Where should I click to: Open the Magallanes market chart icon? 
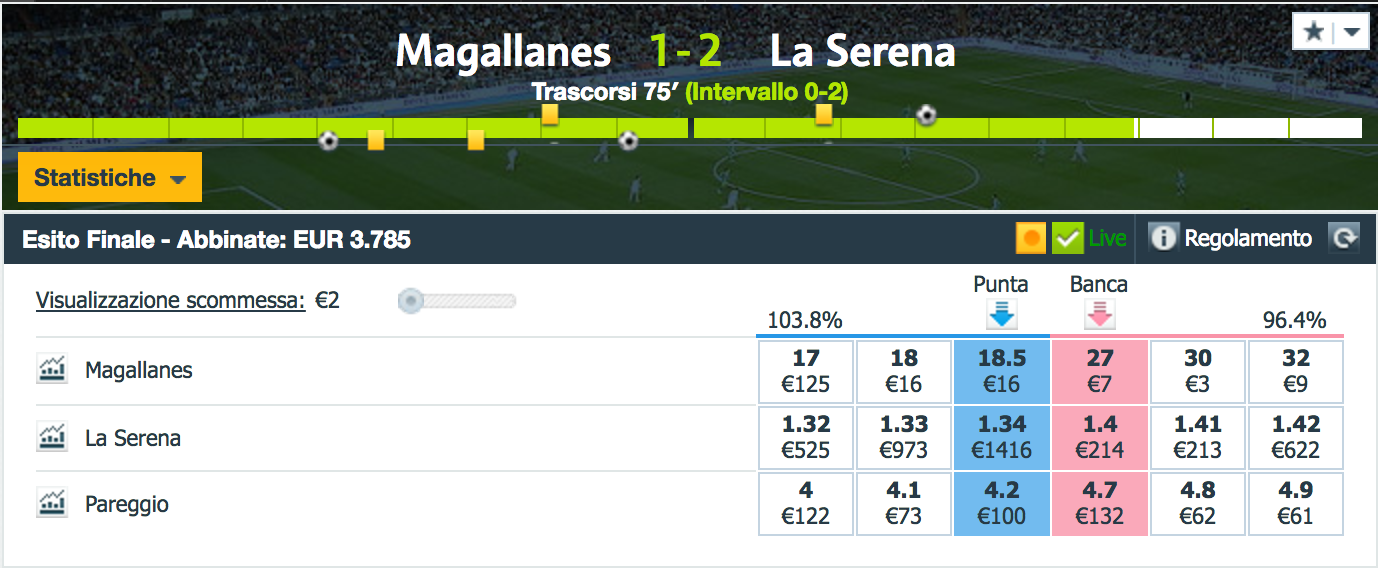(51, 370)
